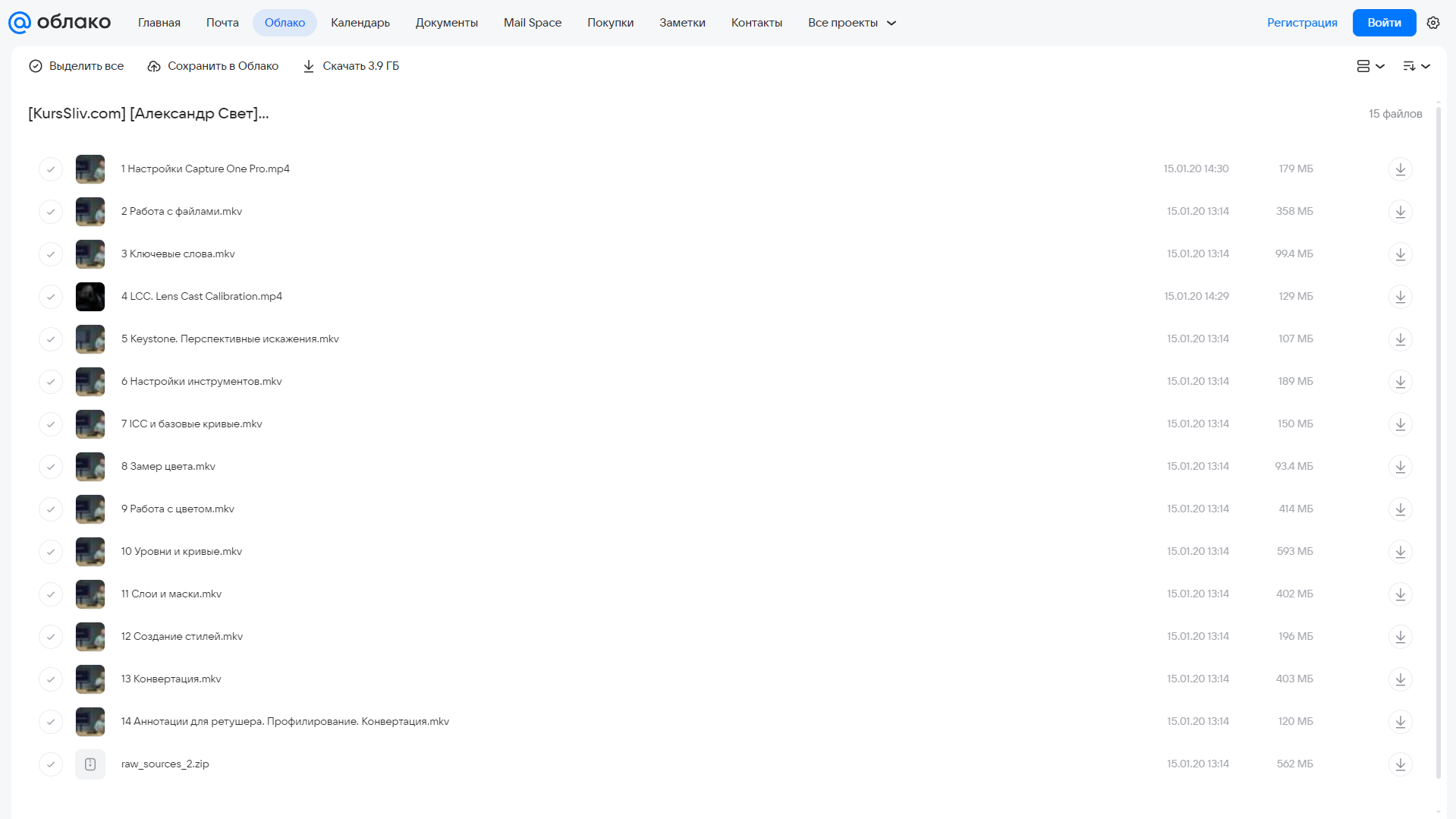Go to the Почта tab
The width and height of the screenshot is (1456, 819).
tap(222, 23)
